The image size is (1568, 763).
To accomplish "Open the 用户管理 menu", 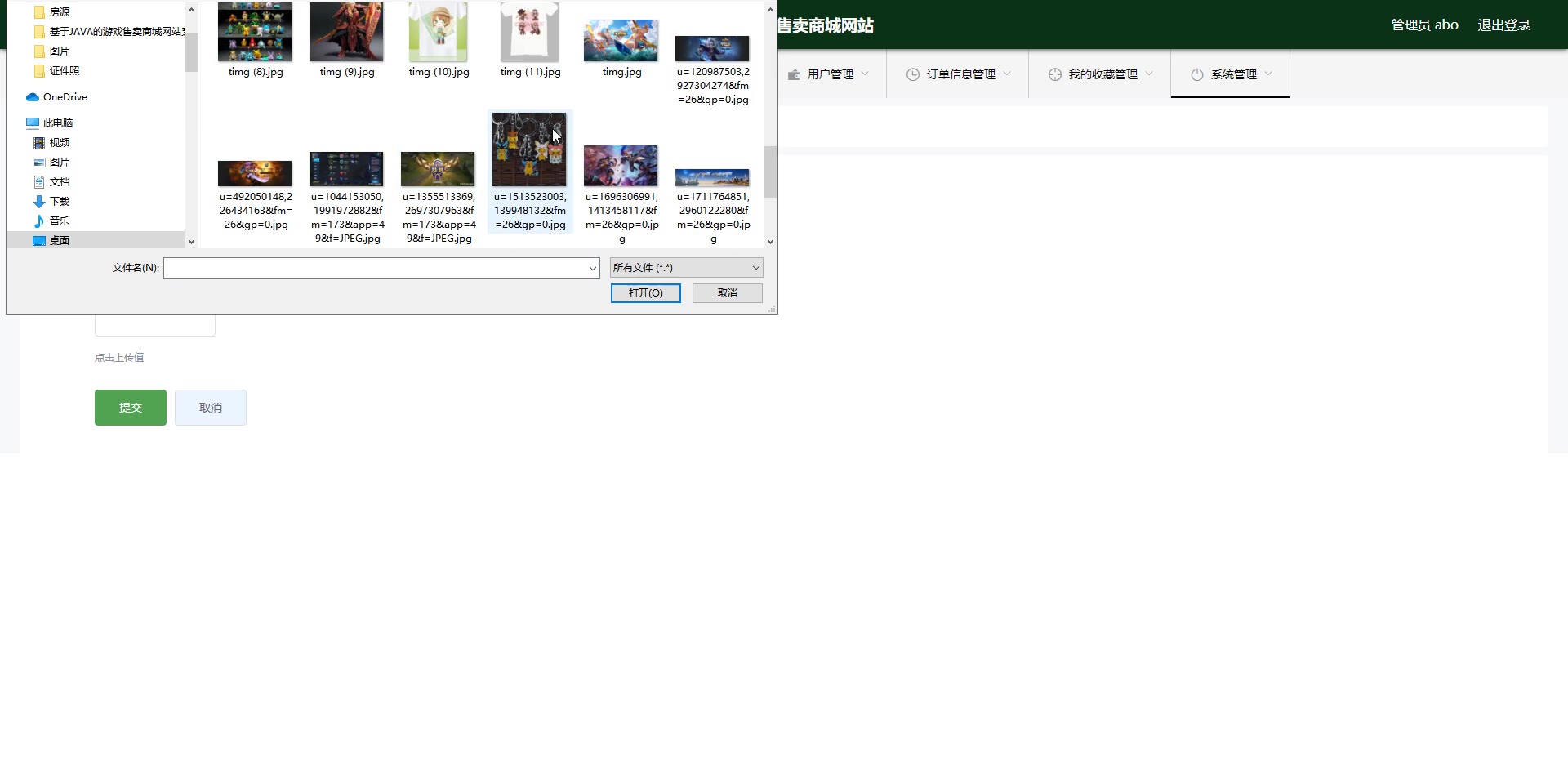I will click(828, 74).
